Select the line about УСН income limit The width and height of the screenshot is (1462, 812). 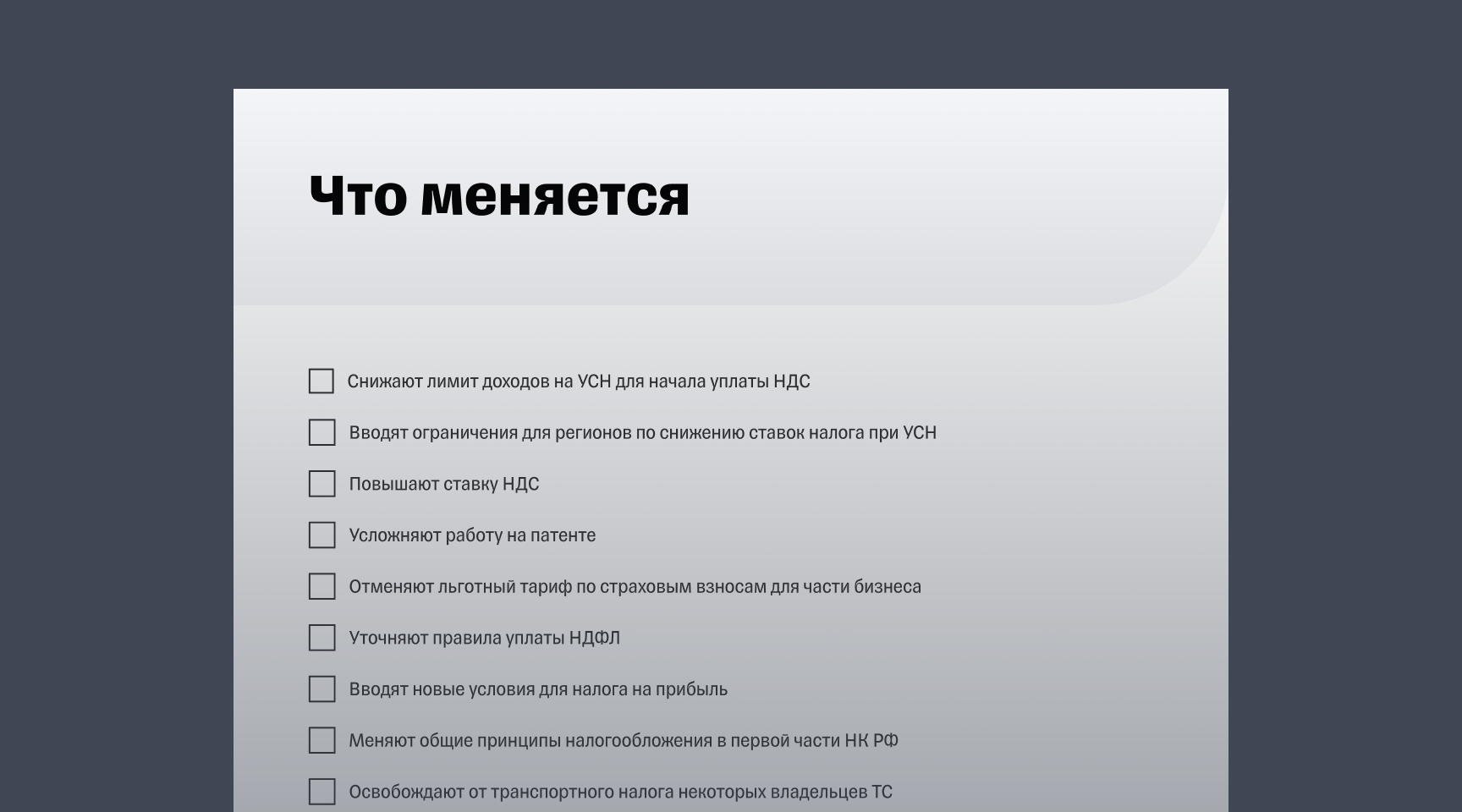580,381
